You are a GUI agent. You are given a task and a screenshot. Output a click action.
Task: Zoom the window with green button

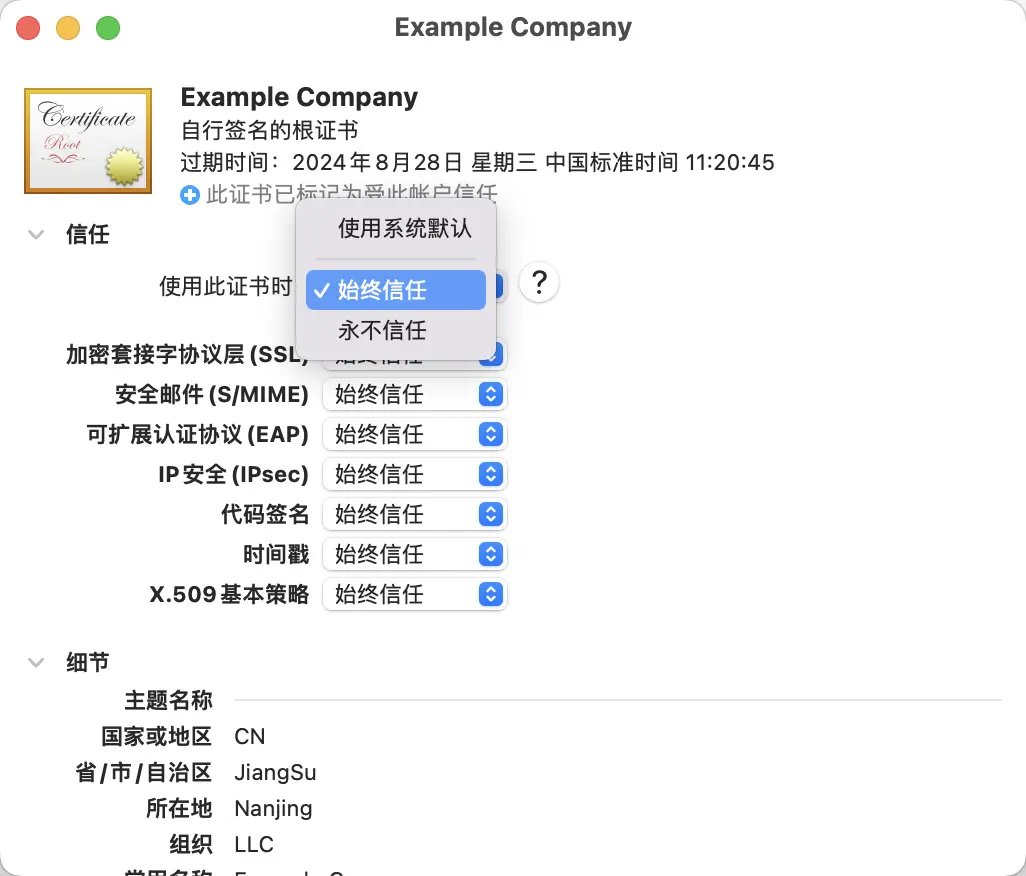coord(108,28)
